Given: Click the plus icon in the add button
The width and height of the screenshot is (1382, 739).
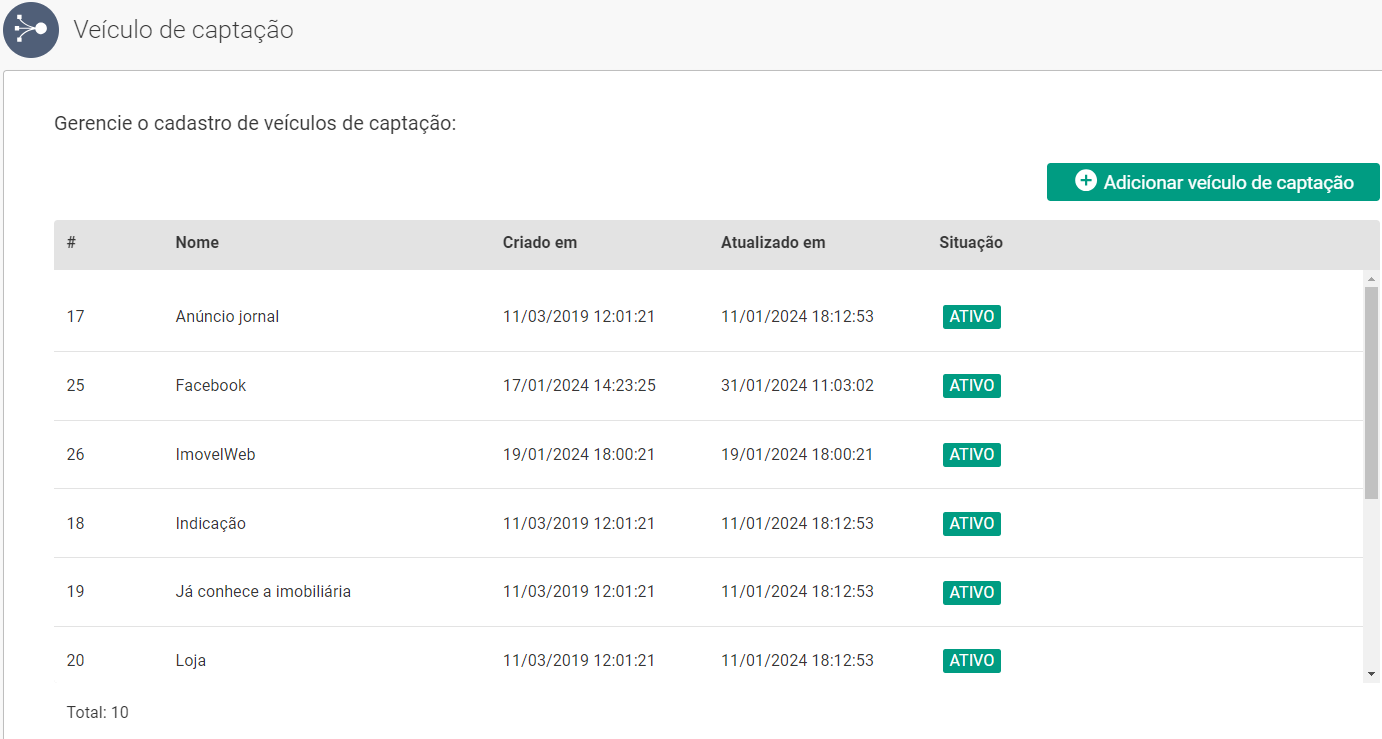Looking at the screenshot, I should [x=1085, y=181].
